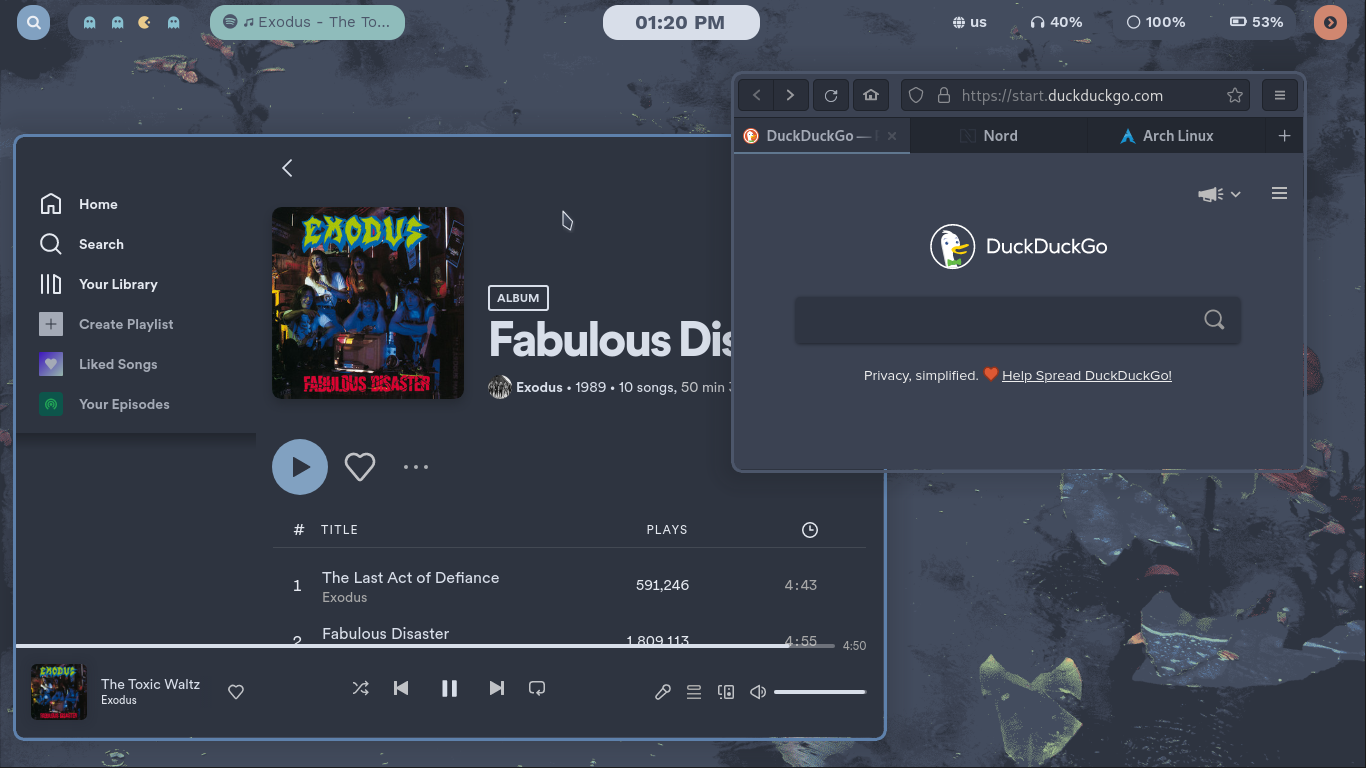Open the play queue icon
Viewport: 1366px width, 768px height.
(694, 692)
